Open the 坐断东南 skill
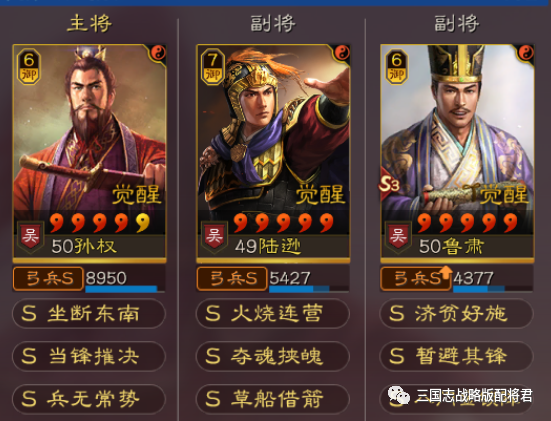The width and height of the screenshot is (551, 421). click(x=89, y=313)
